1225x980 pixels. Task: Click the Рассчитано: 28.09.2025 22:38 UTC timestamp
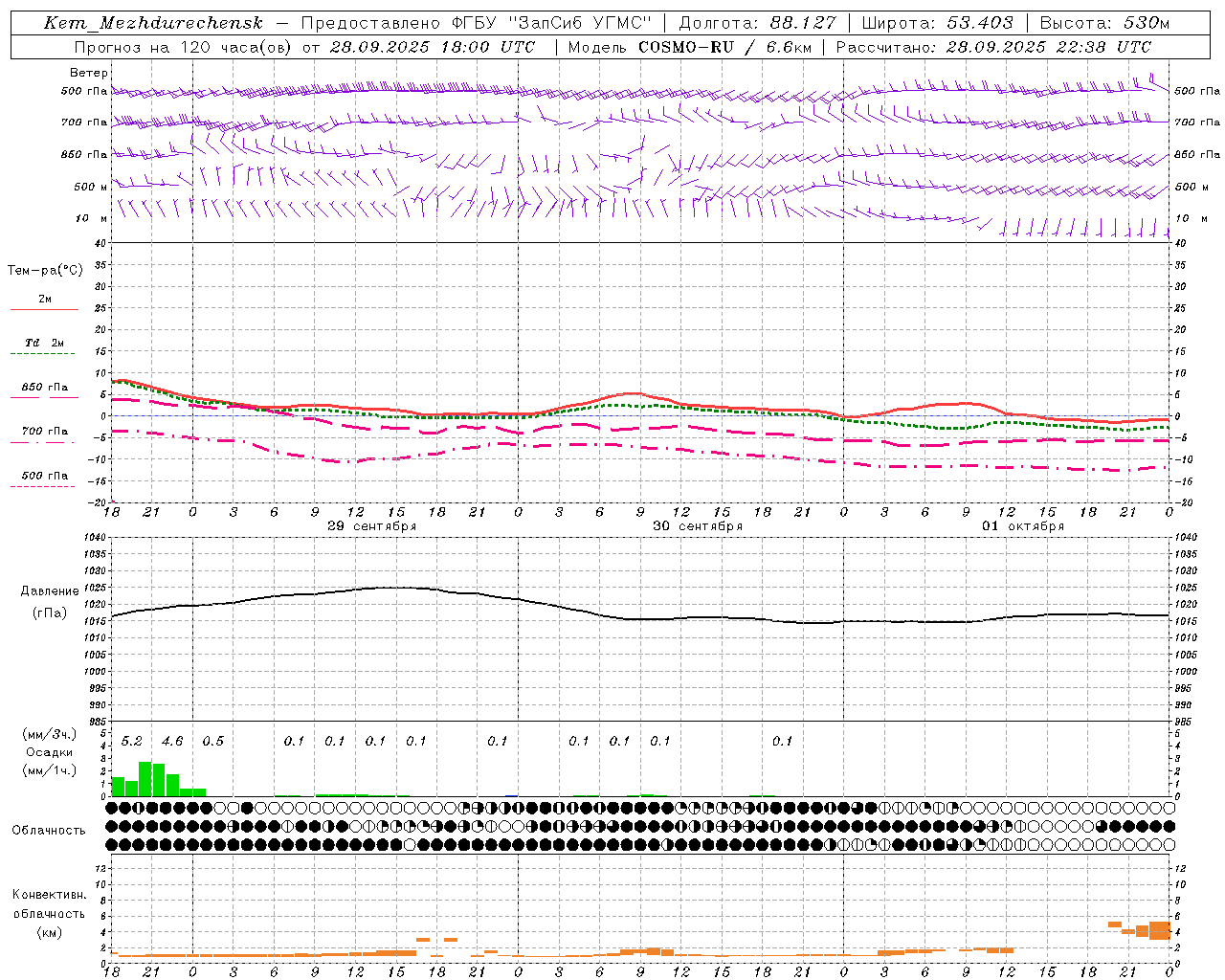(993, 47)
